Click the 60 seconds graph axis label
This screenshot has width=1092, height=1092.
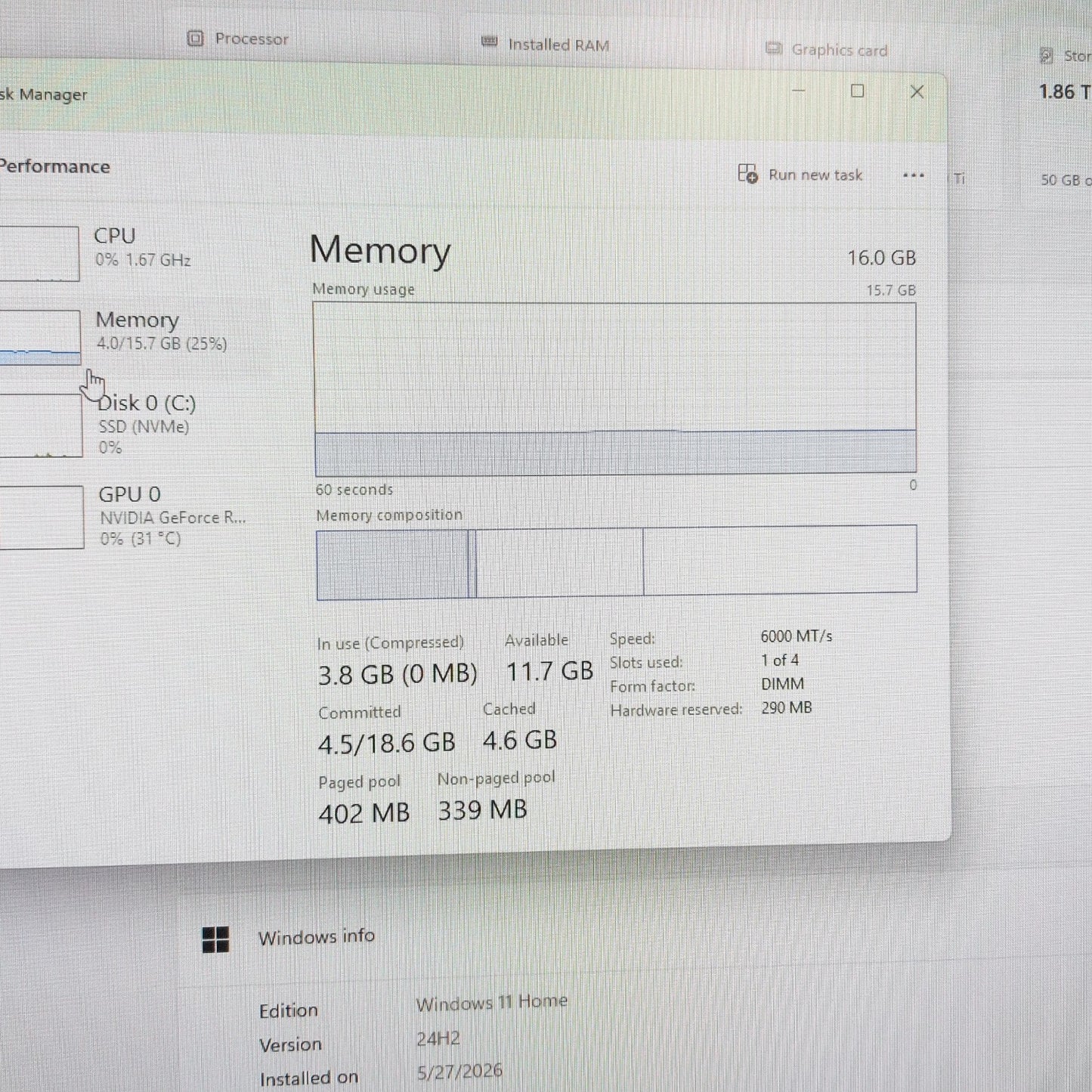[354, 490]
